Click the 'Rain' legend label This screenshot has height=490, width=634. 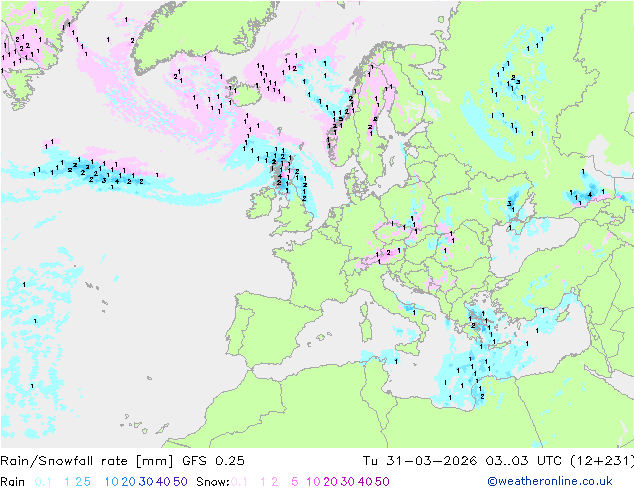pos(13,482)
